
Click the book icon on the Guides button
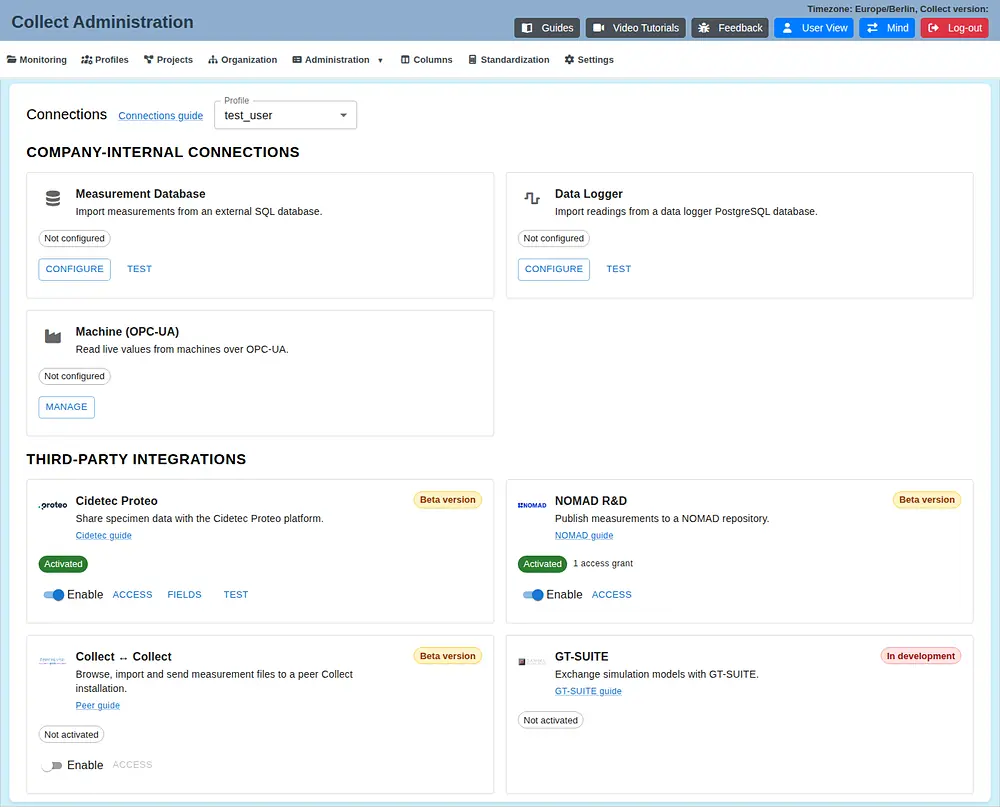(527, 28)
